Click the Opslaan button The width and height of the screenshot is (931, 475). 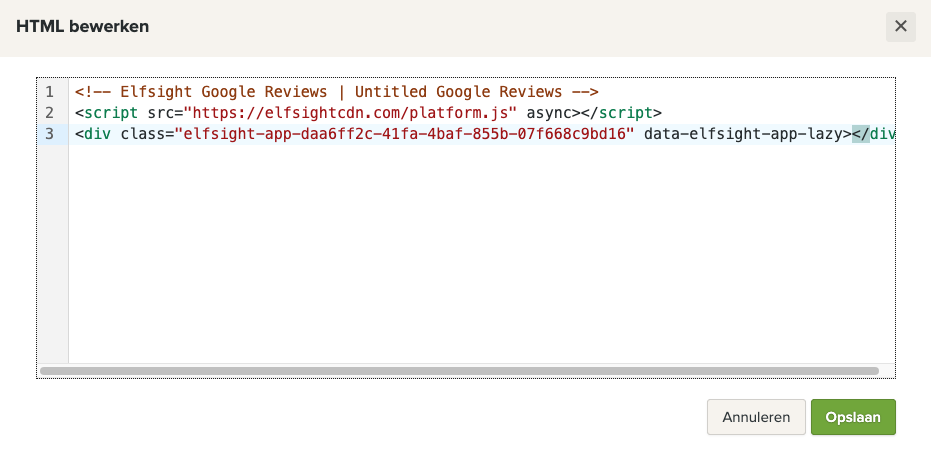click(x=853, y=417)
